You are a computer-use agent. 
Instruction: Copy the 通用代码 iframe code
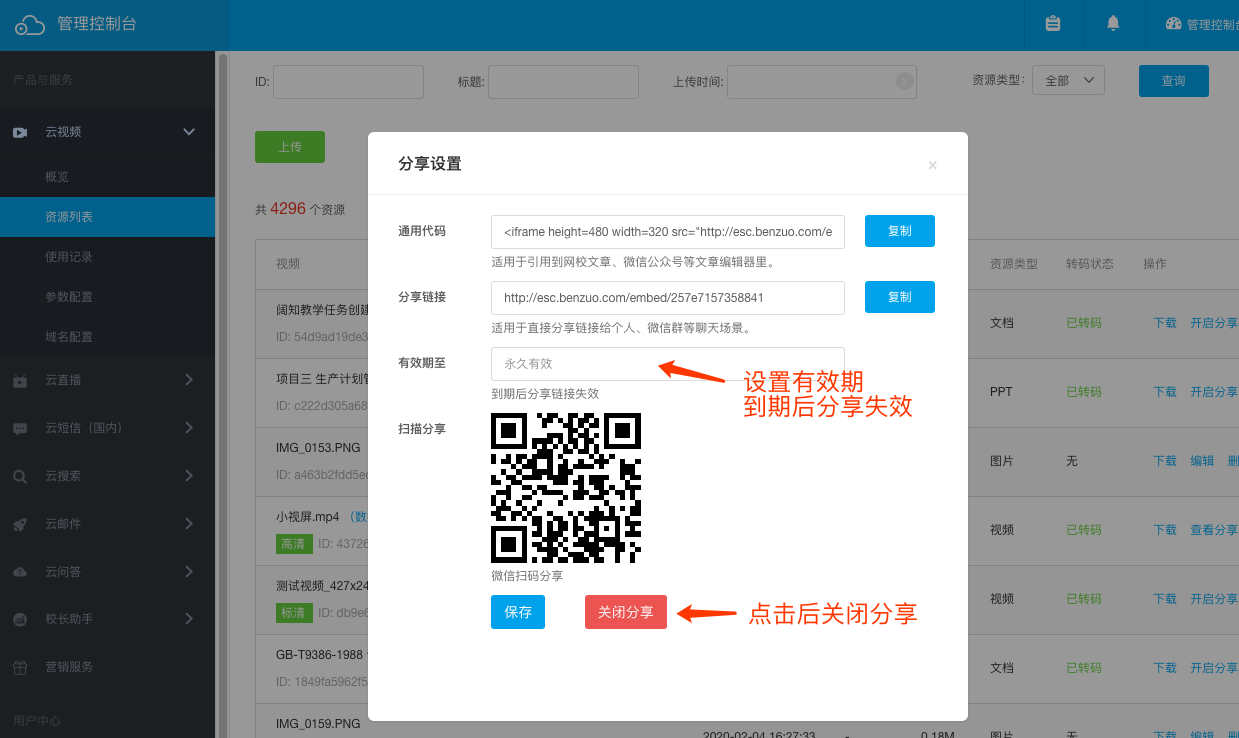click(x=899, y=231)
